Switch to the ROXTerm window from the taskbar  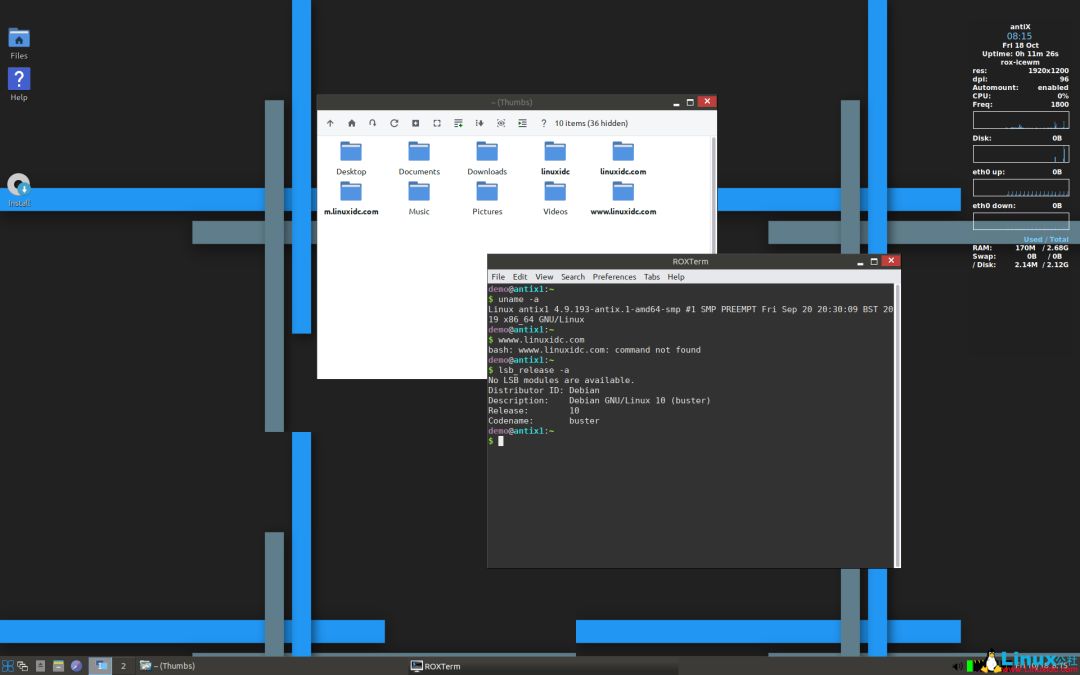435,665
